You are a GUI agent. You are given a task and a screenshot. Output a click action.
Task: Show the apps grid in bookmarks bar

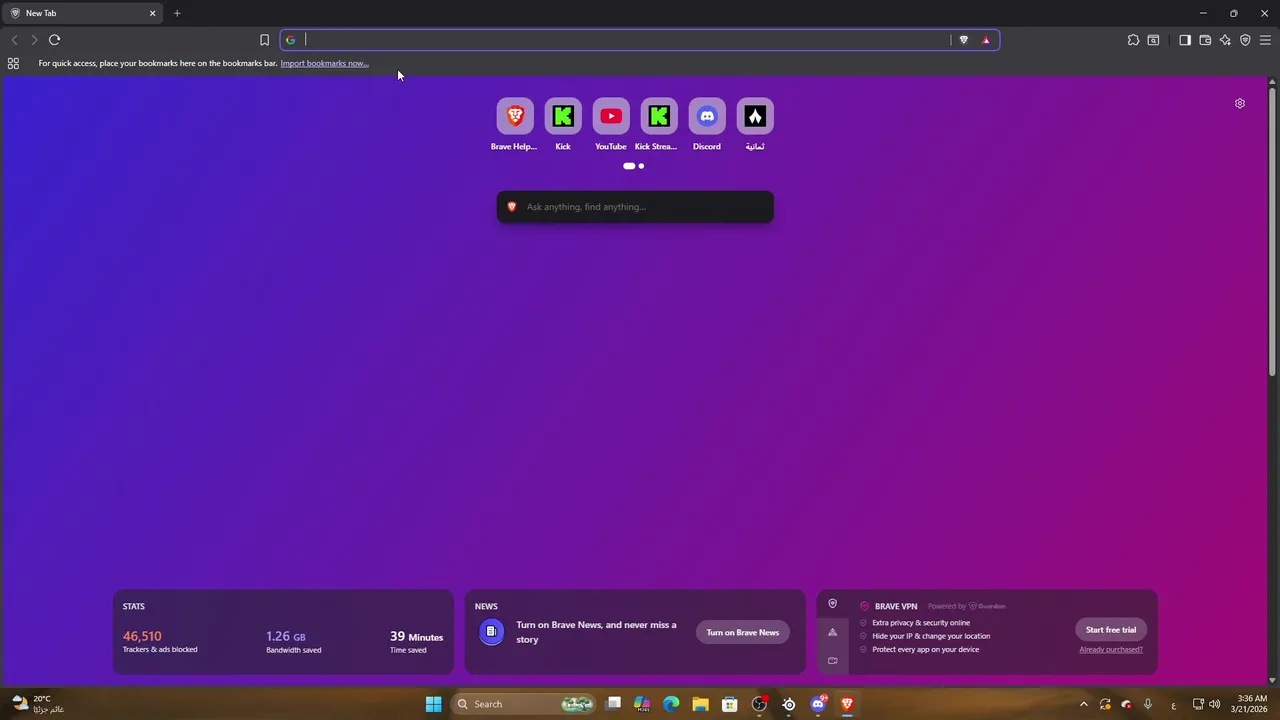tap(13, 63)
